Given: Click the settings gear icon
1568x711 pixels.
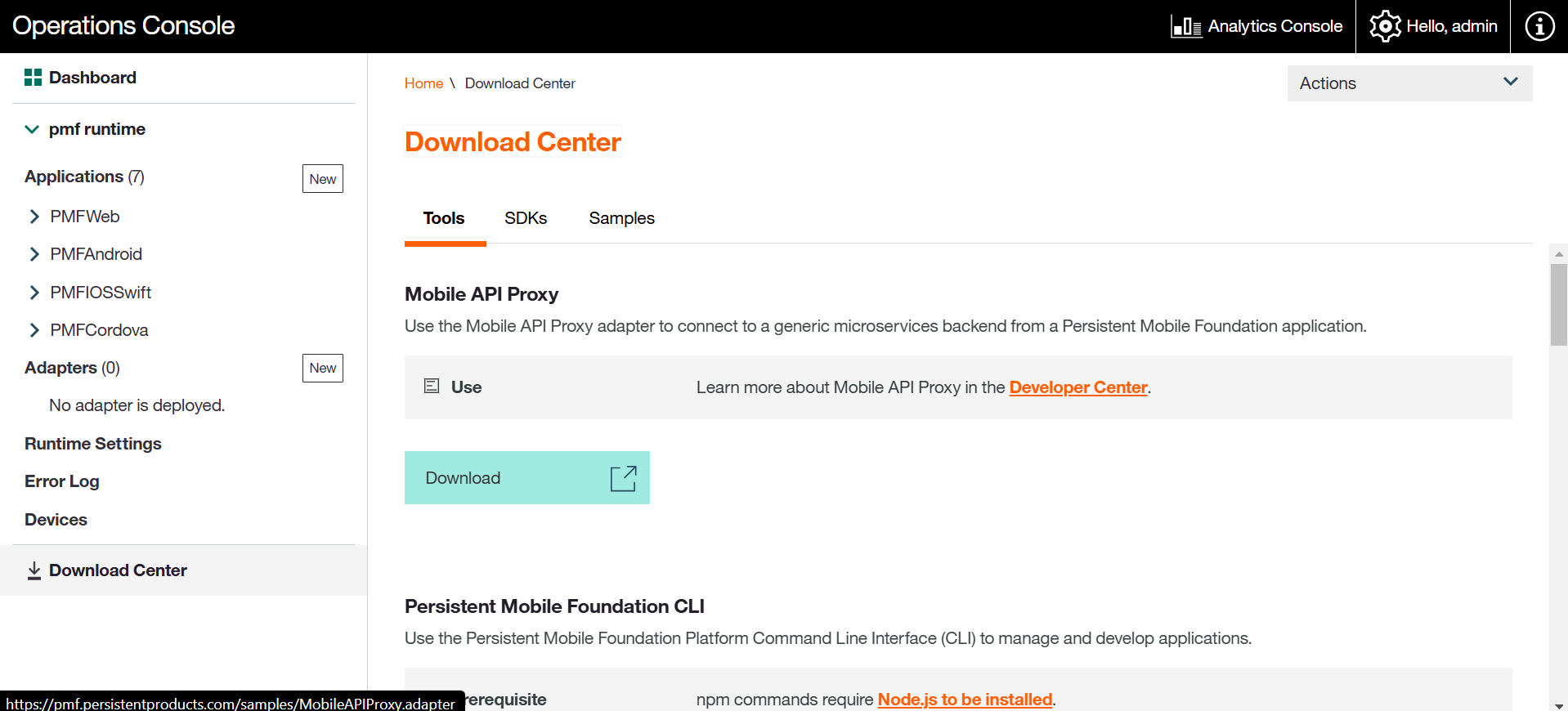Looking at the screenshot, I should 1385,26.
